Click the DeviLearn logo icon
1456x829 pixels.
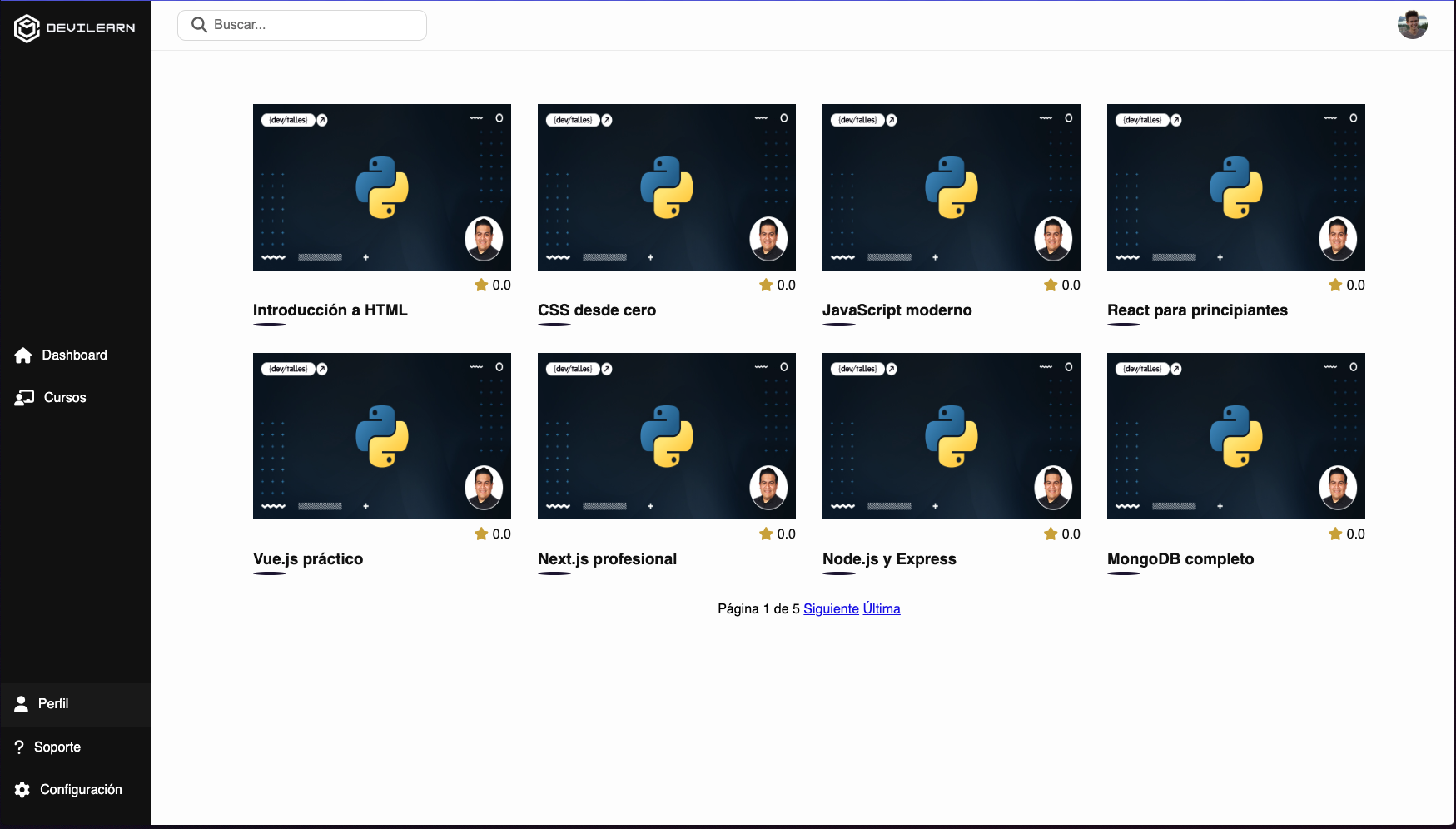pyautogui.click(x=26, y=27)
